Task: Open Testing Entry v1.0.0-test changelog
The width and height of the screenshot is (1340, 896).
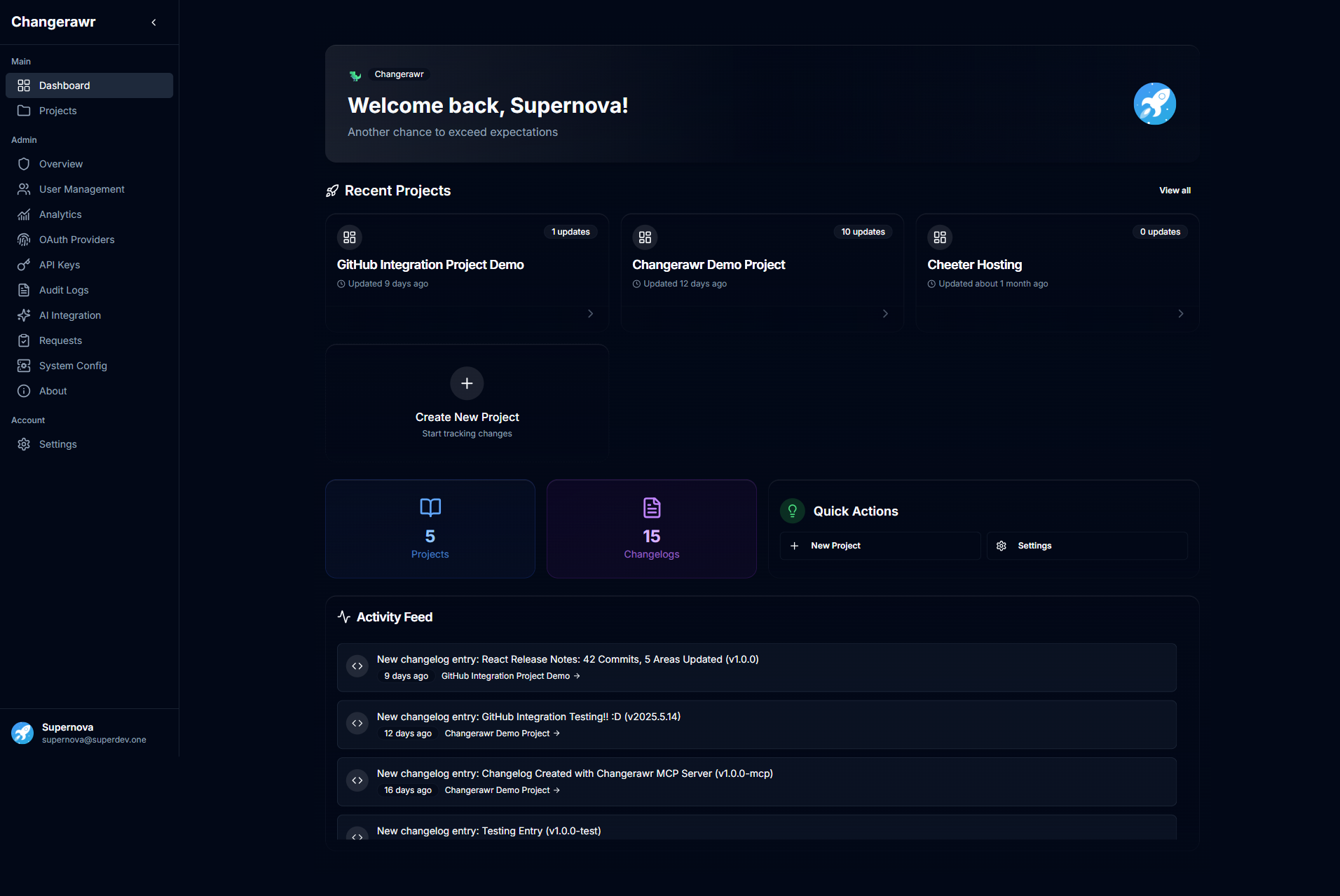Action: (488, 831)
